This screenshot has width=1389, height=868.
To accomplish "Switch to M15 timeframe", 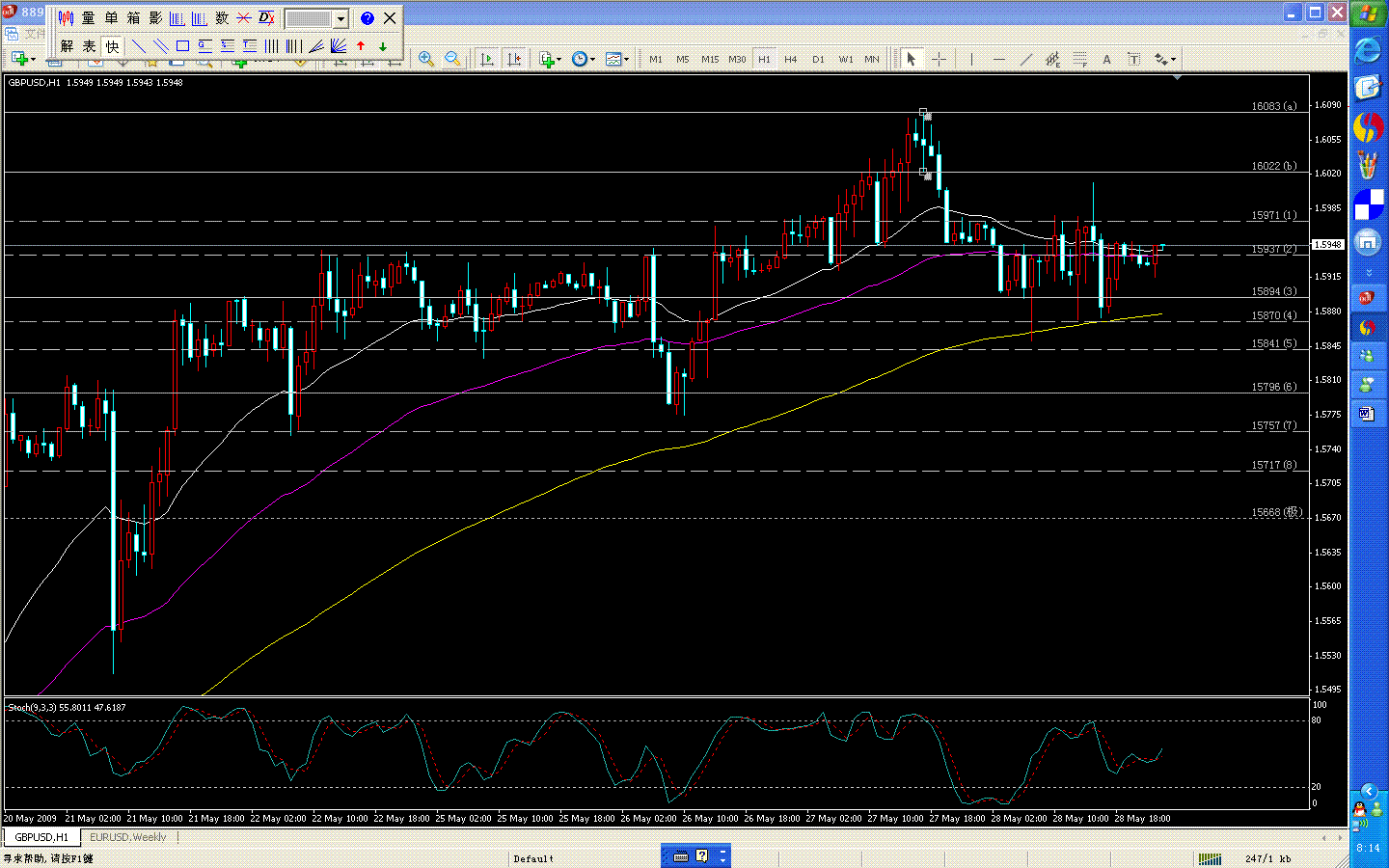I will pos(710,59).
